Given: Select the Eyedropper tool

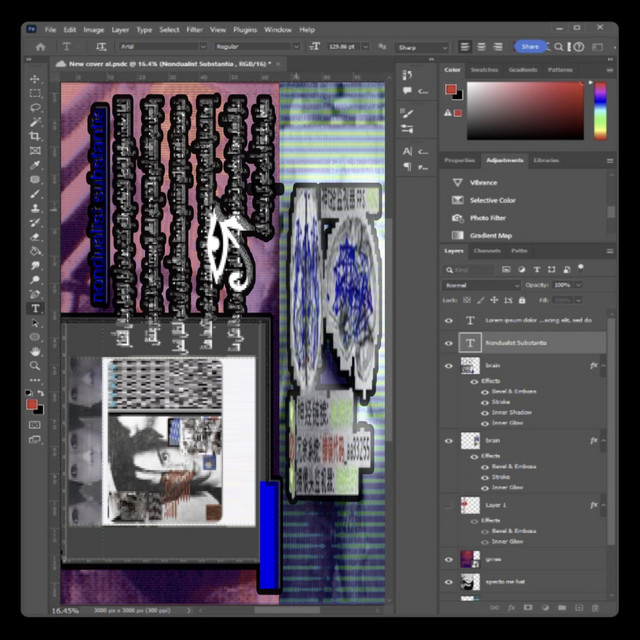Looking at the screenshot, I should coord(35,165).
